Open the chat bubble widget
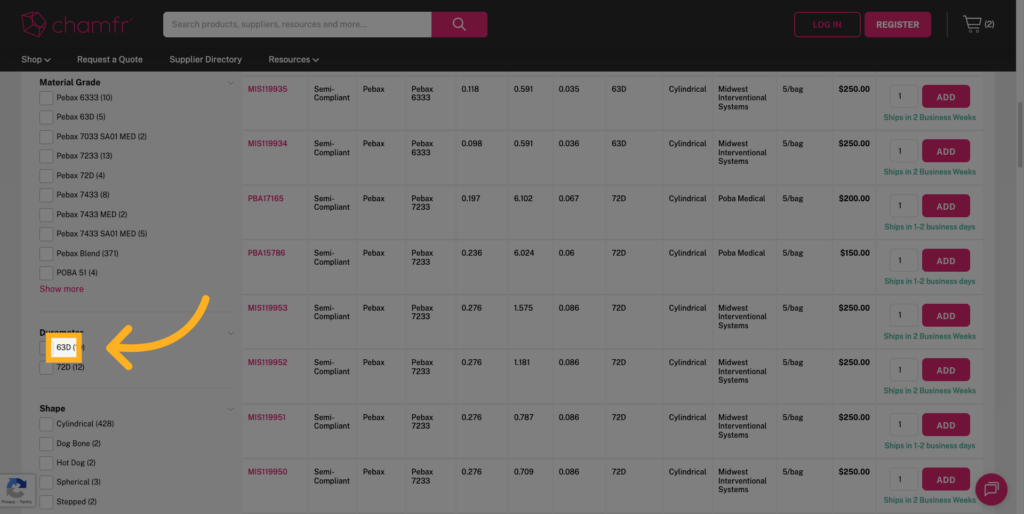 click(991, 489)
